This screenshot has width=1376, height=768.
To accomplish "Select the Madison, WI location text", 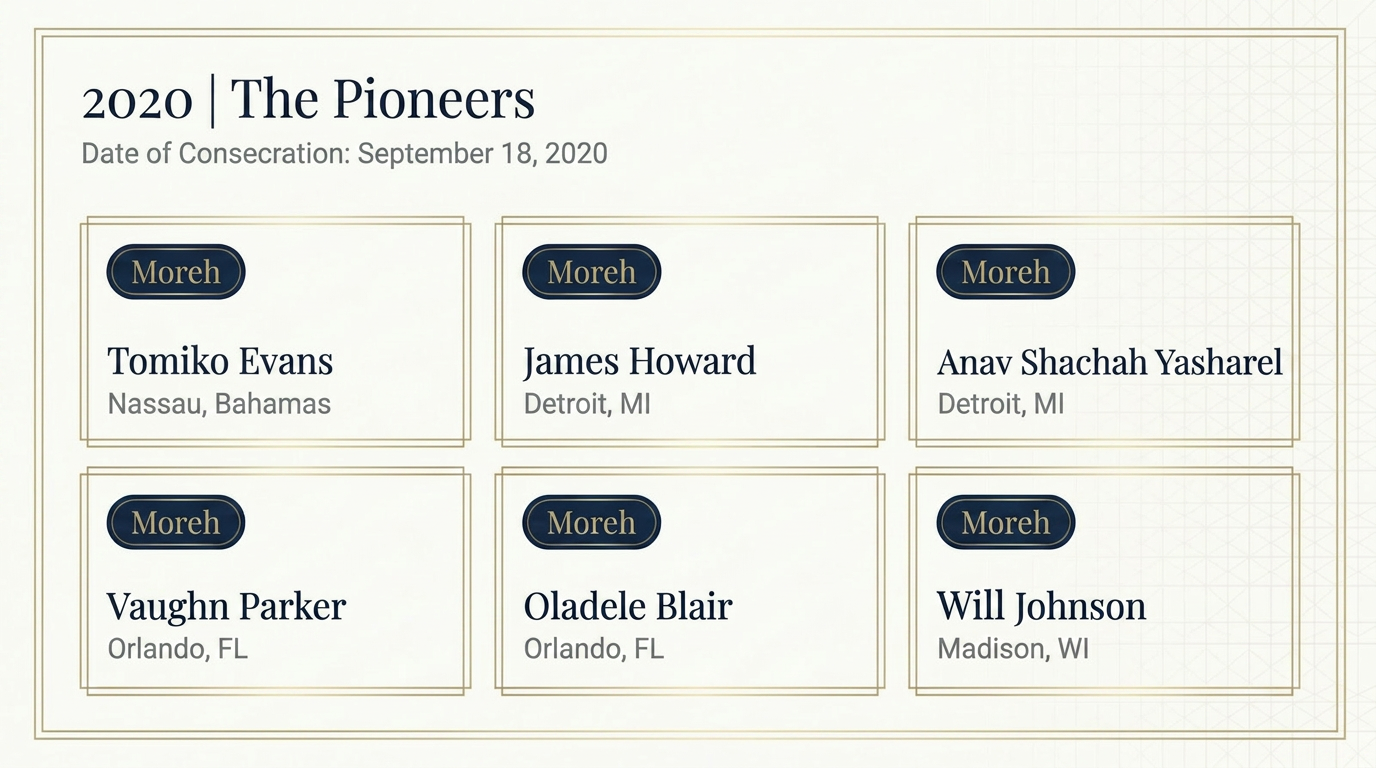I will 1013,649.
